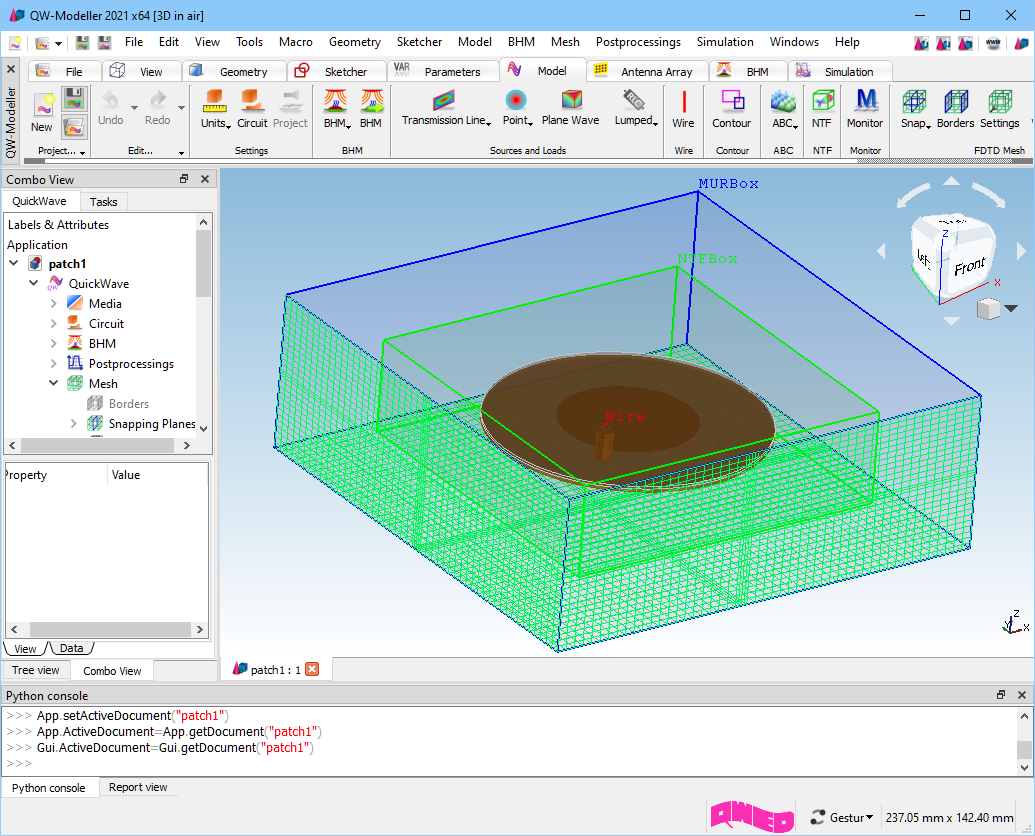This screenshot has width=1035, height=836.
Task: Open the Postprocessings menu
Action: coord(637,42)
